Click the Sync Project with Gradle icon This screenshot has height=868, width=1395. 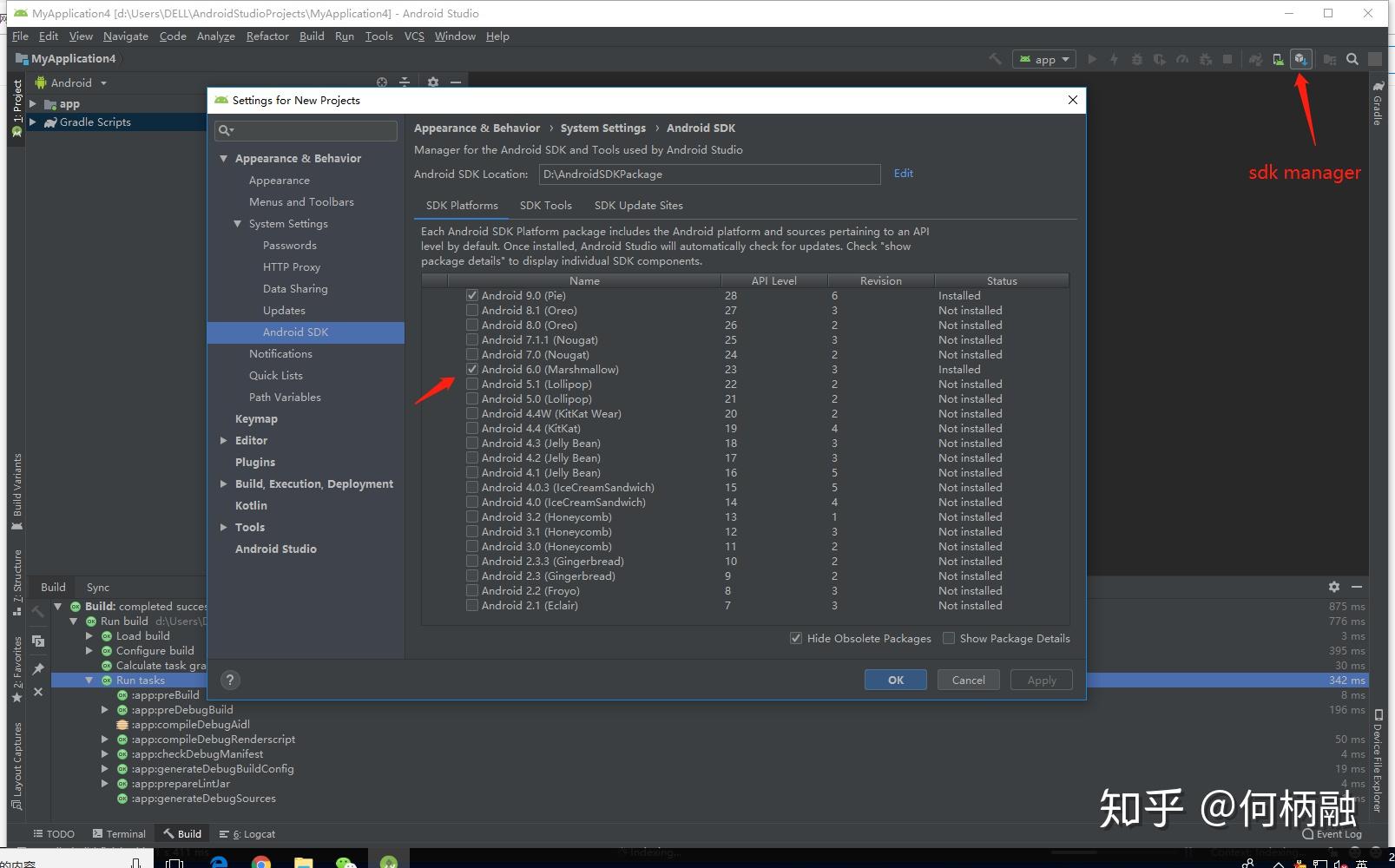click(1255, 59)
